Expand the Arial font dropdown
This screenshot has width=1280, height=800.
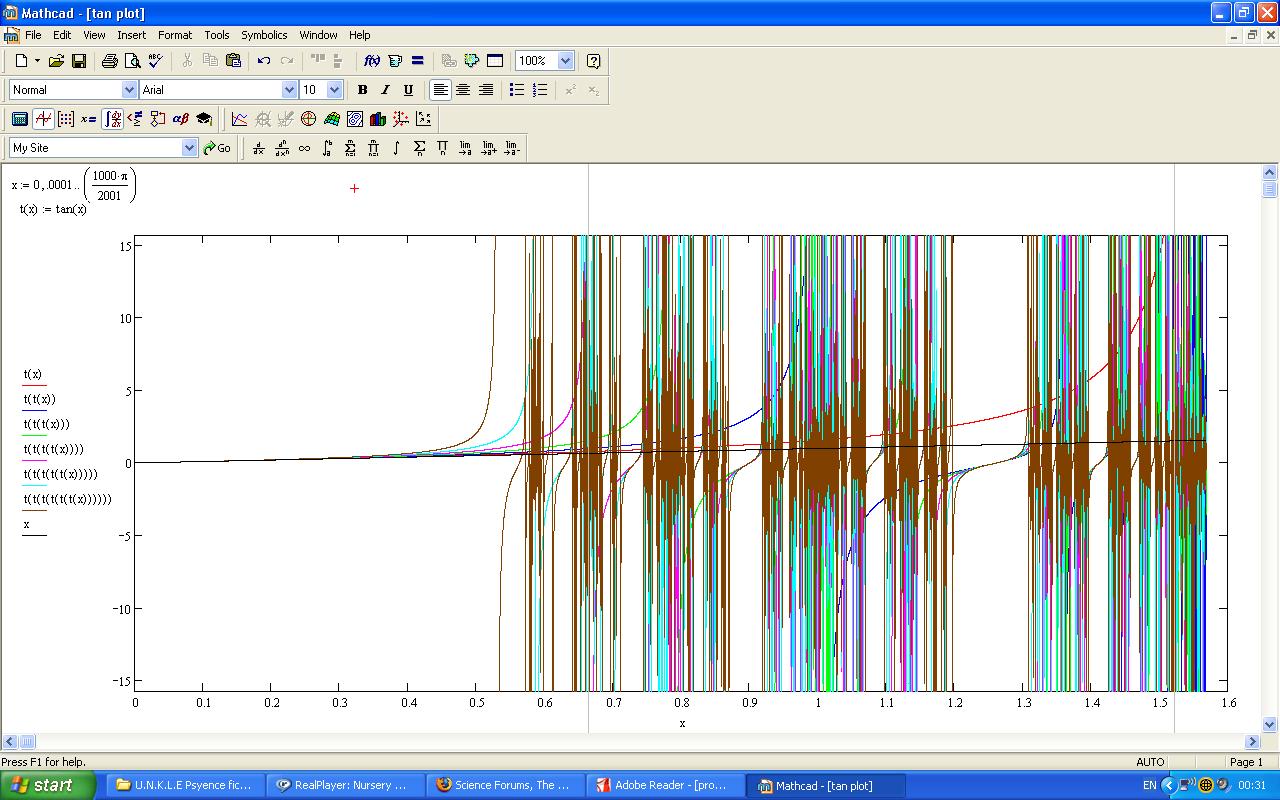pyautogui.click(x=289, y=90)
